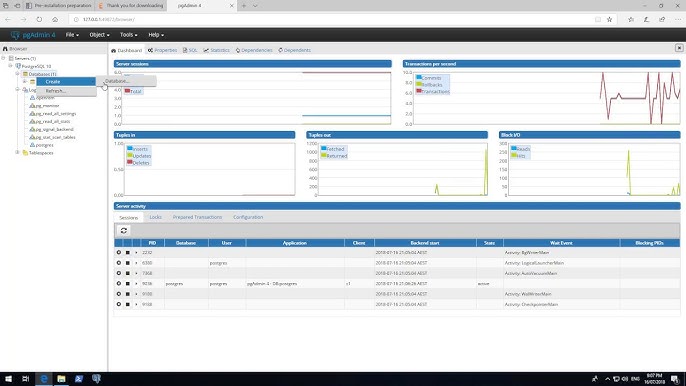Expand details arrow in AutoVacuumMain row
The height and width of the screenshot is (386, 686).
tap(136, 273)
